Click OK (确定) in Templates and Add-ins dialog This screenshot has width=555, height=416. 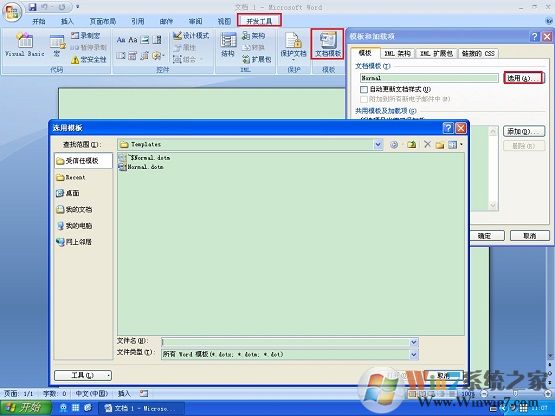click(487, 235)
